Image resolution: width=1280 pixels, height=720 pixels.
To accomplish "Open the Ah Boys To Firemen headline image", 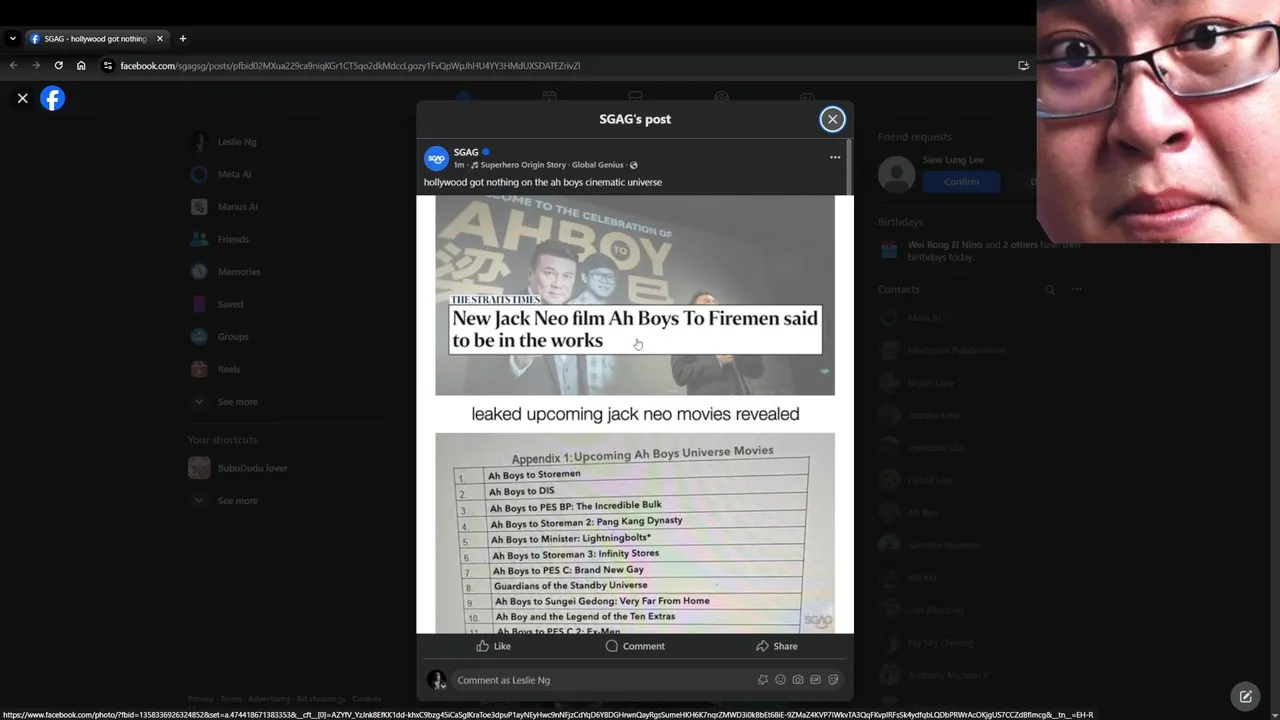I will [x=635, y=295].
